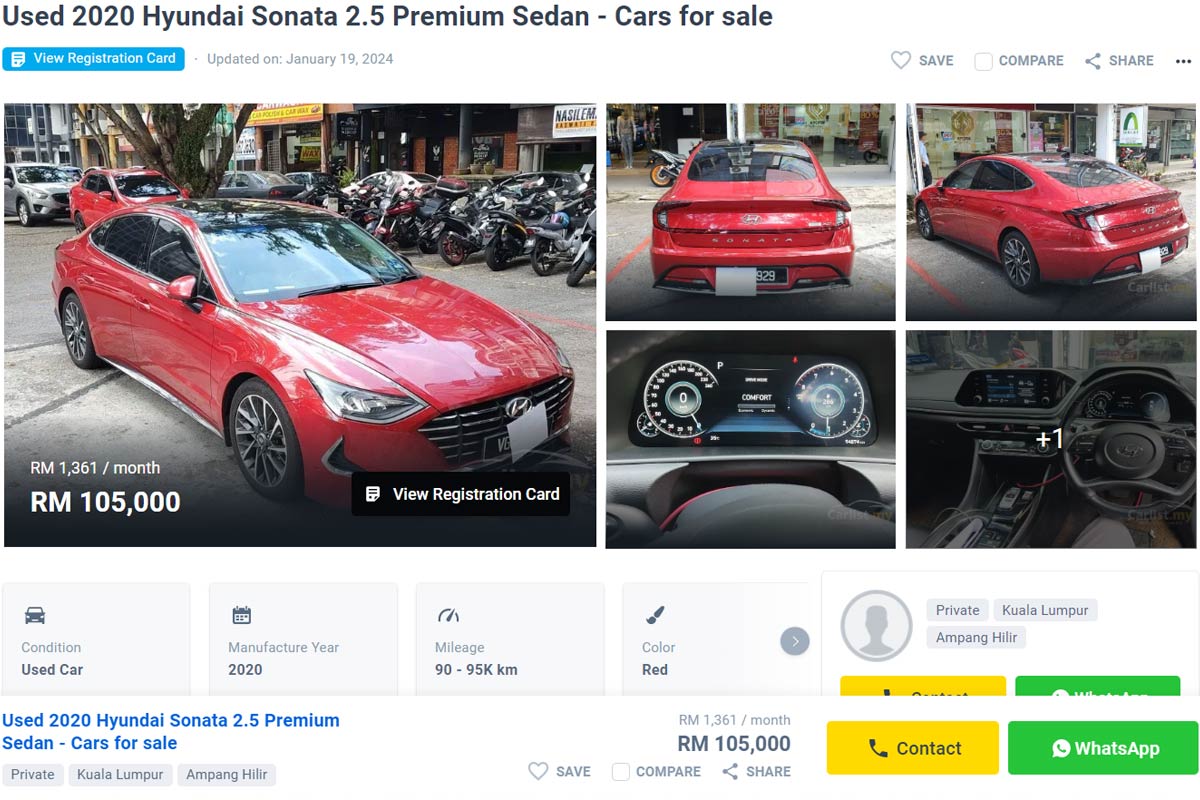This screenshot has width=1200, height=800.
Task: Click View Registration Card on main photo
Action: [x=461, y=494]
